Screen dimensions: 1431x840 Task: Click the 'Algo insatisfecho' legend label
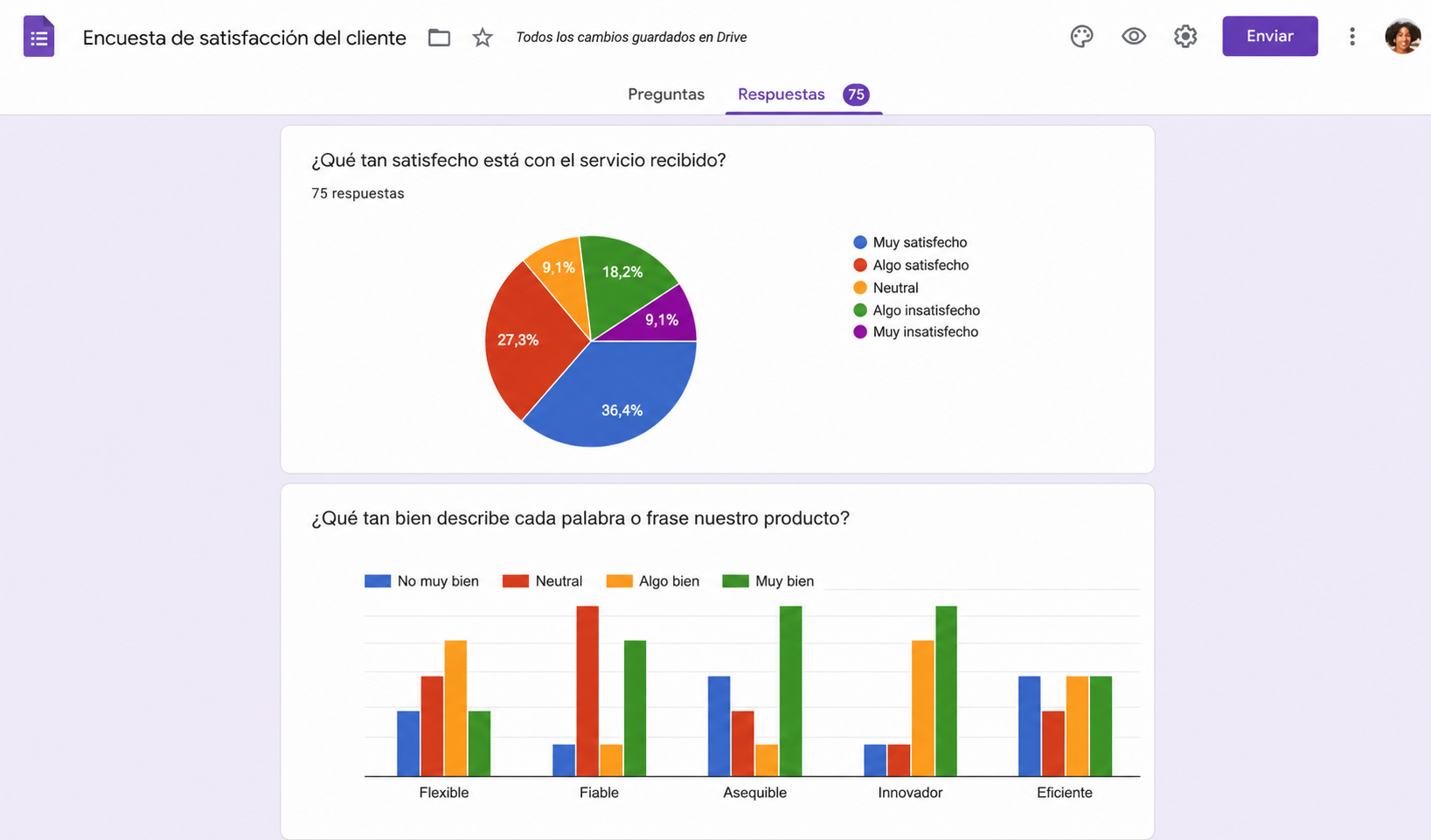coord(926,310)
